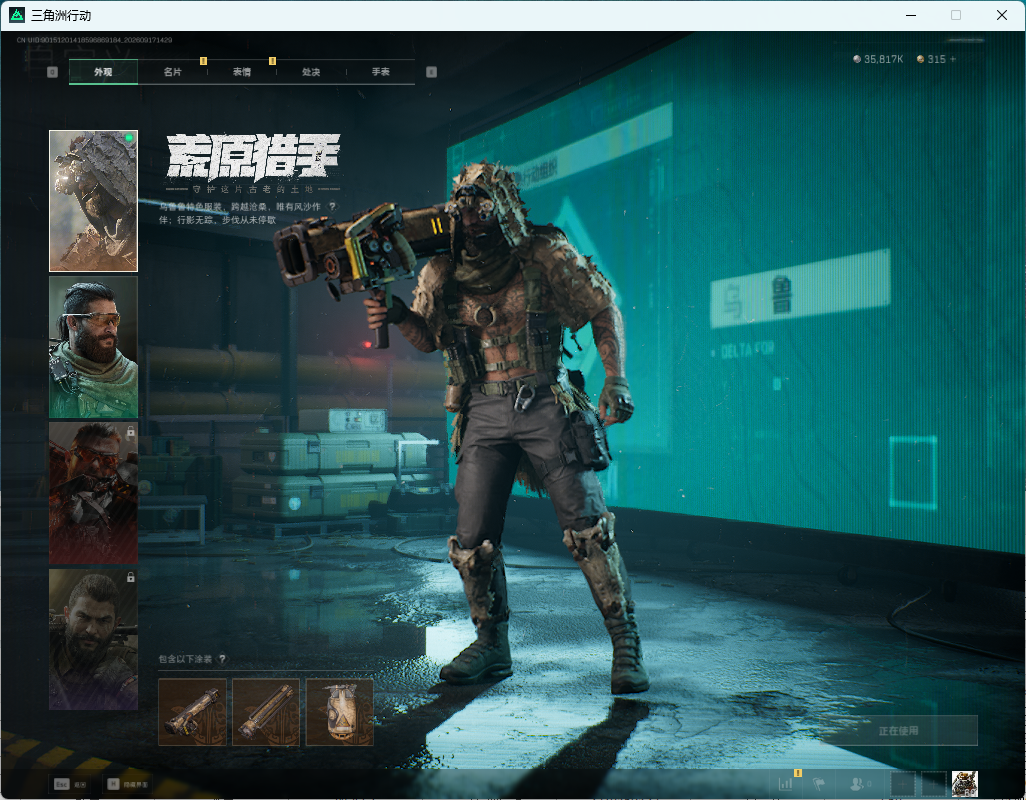The image size is (1026, 800).
Task: Click the 荒原猎手 skin title
Action: [253, 157]
